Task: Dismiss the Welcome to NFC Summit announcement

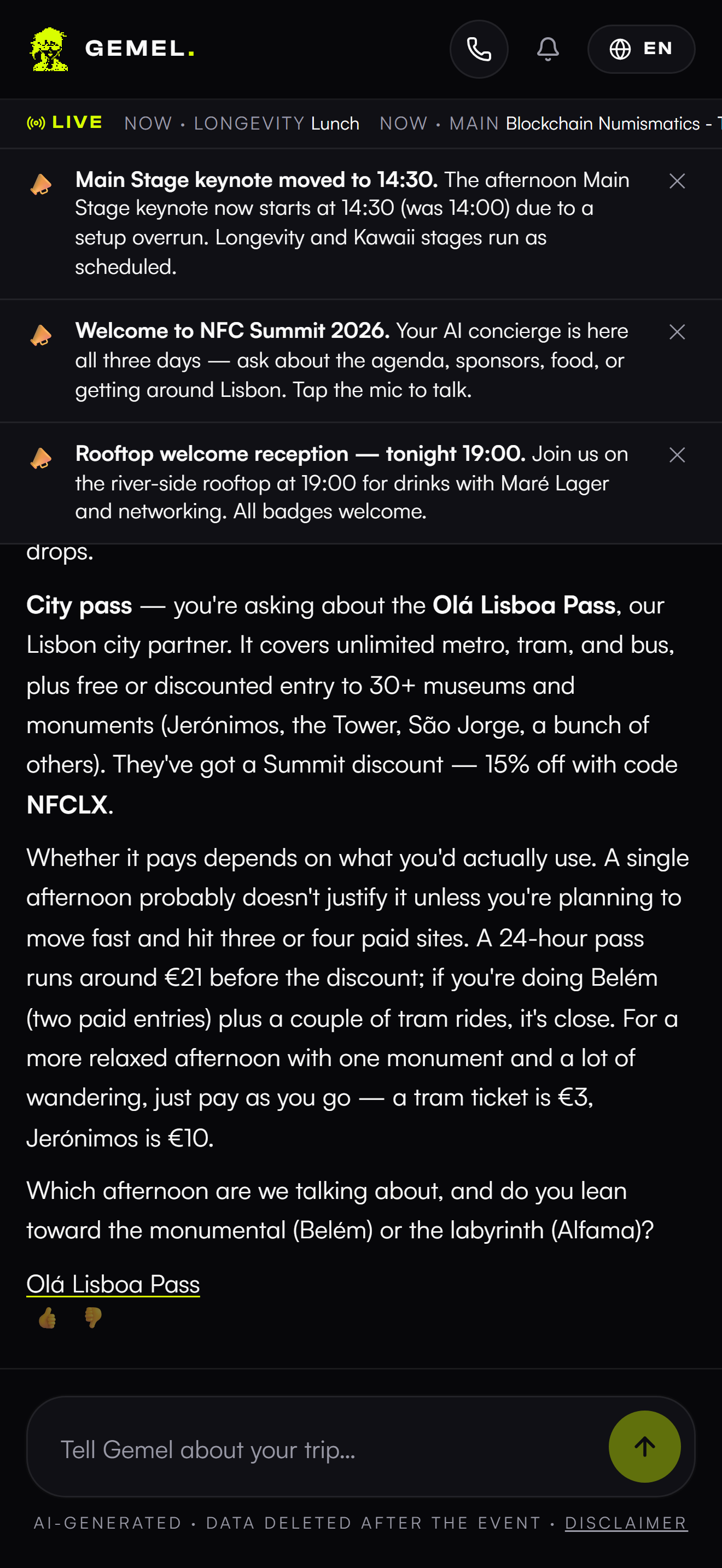Action: 677,332
